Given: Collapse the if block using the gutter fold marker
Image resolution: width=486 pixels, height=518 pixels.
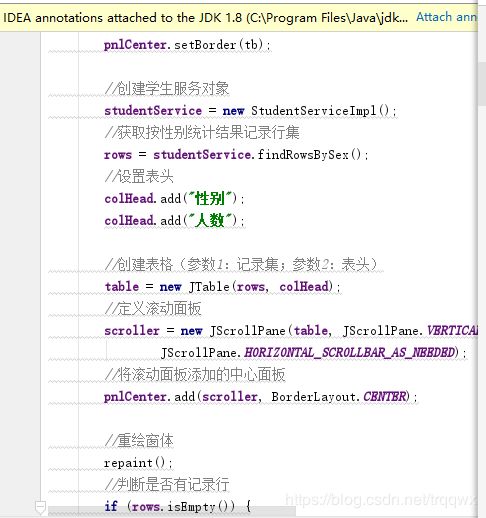Looking at the screenshot, I should (x=40, y=507).
